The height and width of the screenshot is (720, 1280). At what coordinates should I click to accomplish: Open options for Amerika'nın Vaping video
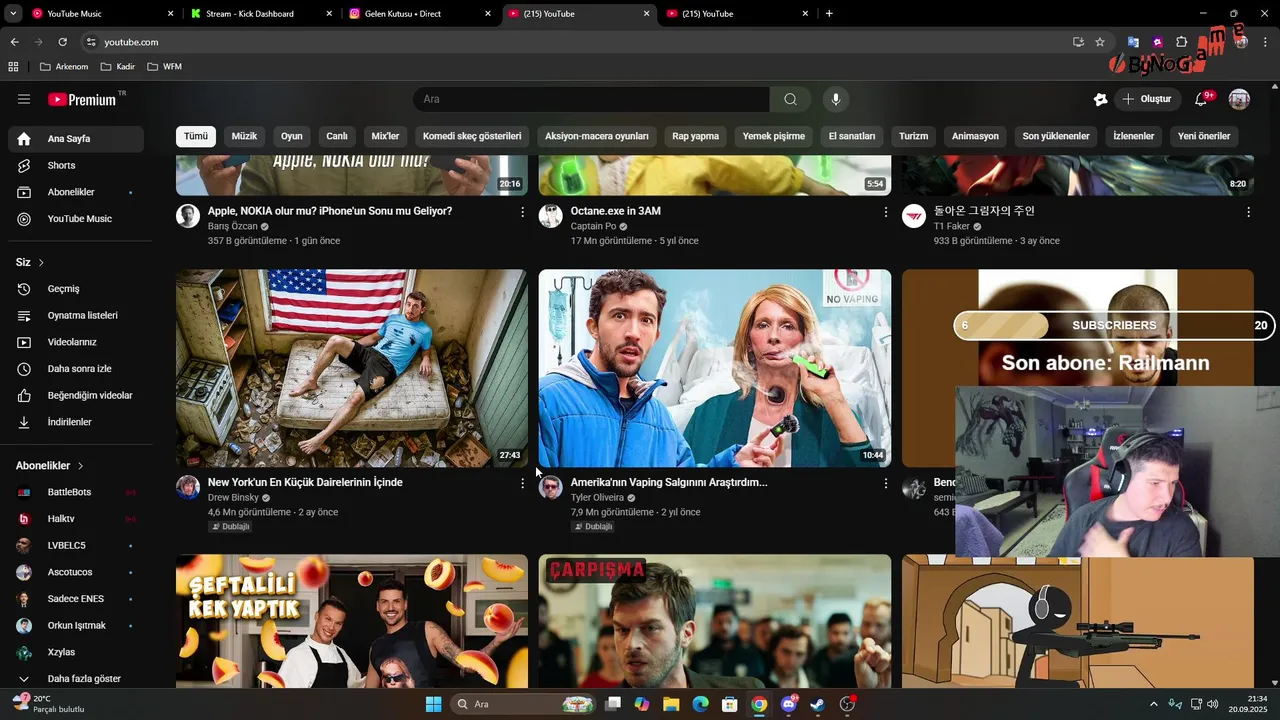click(x=885, y=483)
